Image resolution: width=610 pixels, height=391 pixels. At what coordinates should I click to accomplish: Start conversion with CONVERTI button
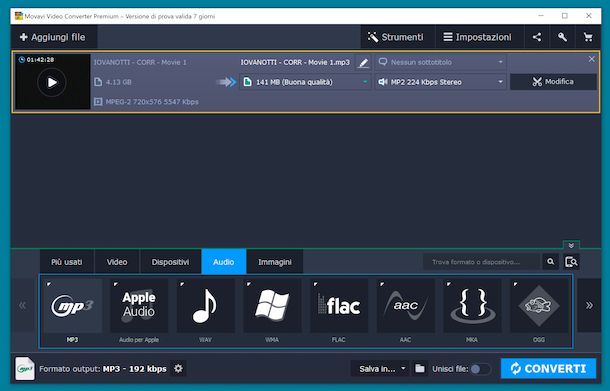[549, 368]
